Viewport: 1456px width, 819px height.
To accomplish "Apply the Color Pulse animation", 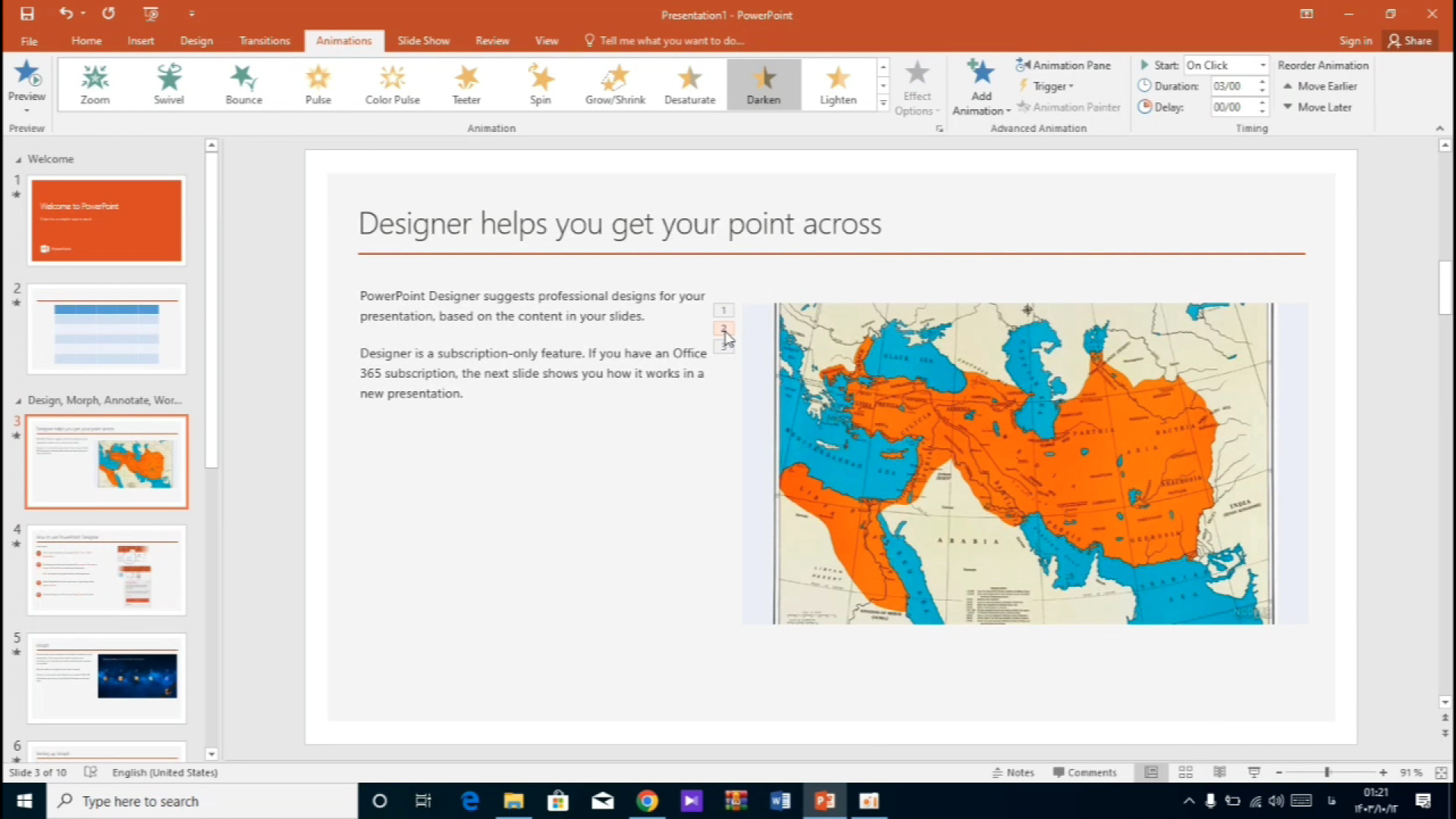I will (x=392, y=85).
